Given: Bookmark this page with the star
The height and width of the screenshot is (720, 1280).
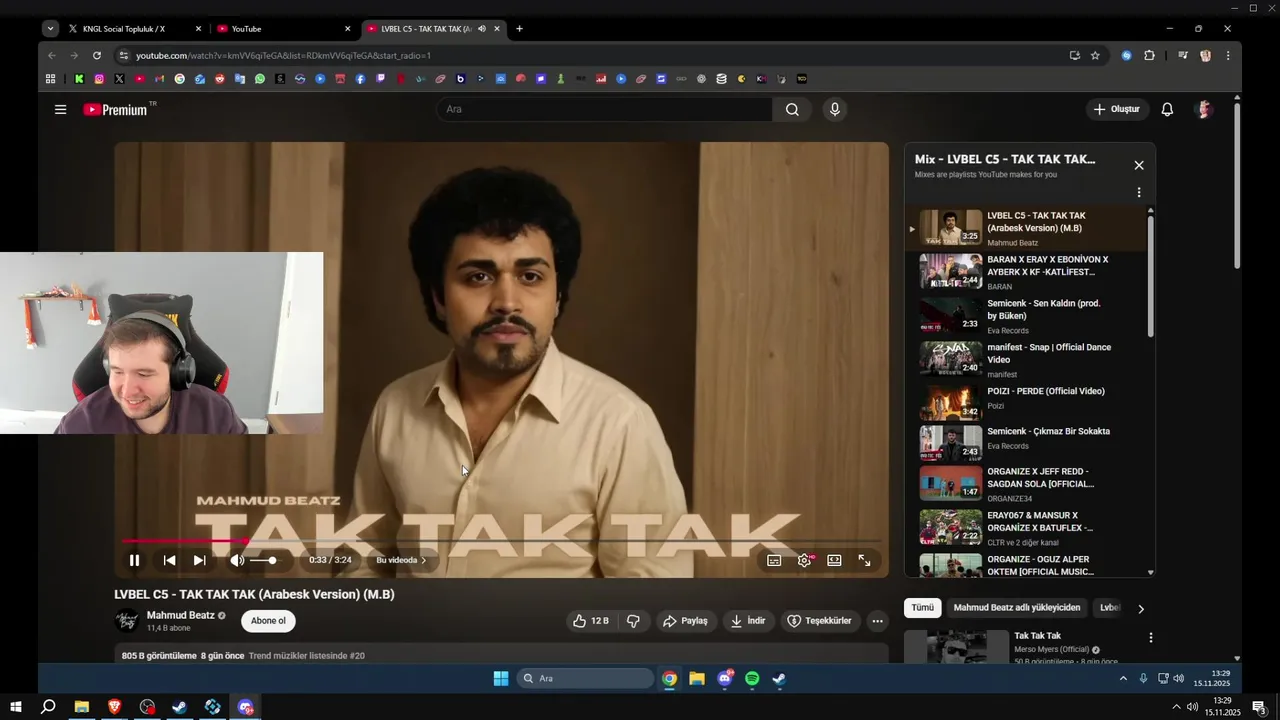Looking at the screenshot, I should [1095, 56].
